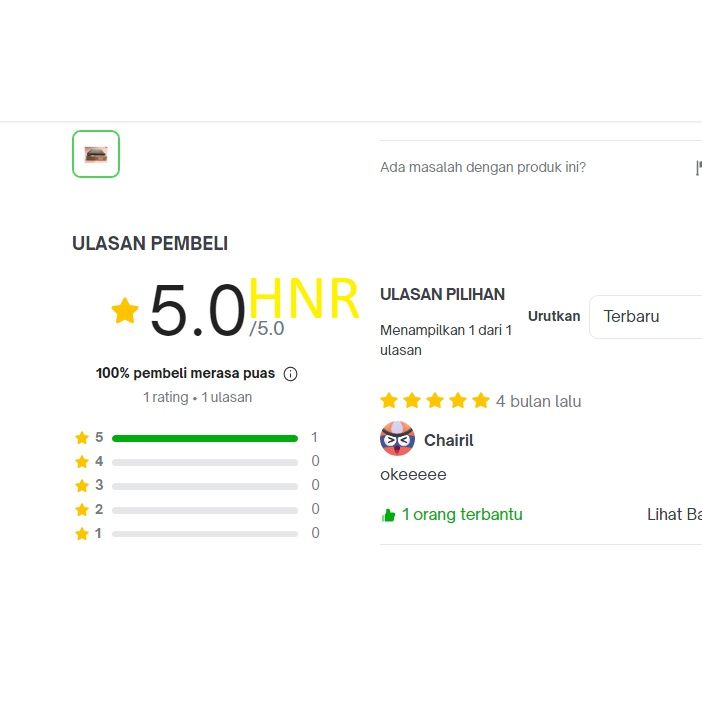The width and height of the screenshot is (702, 702).
Task: Click the star icon for 5-star row
Action: click(82, 438)
